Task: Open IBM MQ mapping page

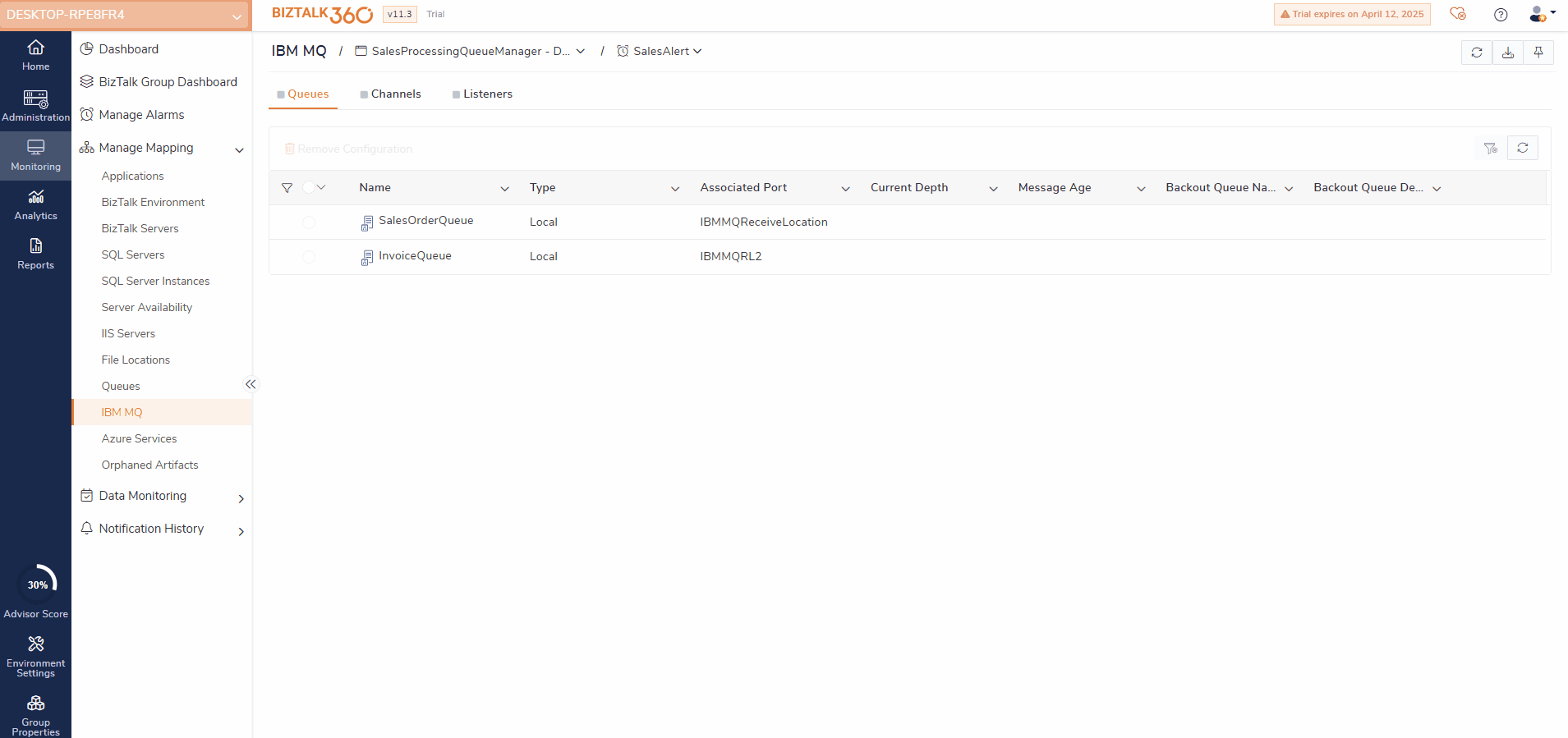Action: 162,412
